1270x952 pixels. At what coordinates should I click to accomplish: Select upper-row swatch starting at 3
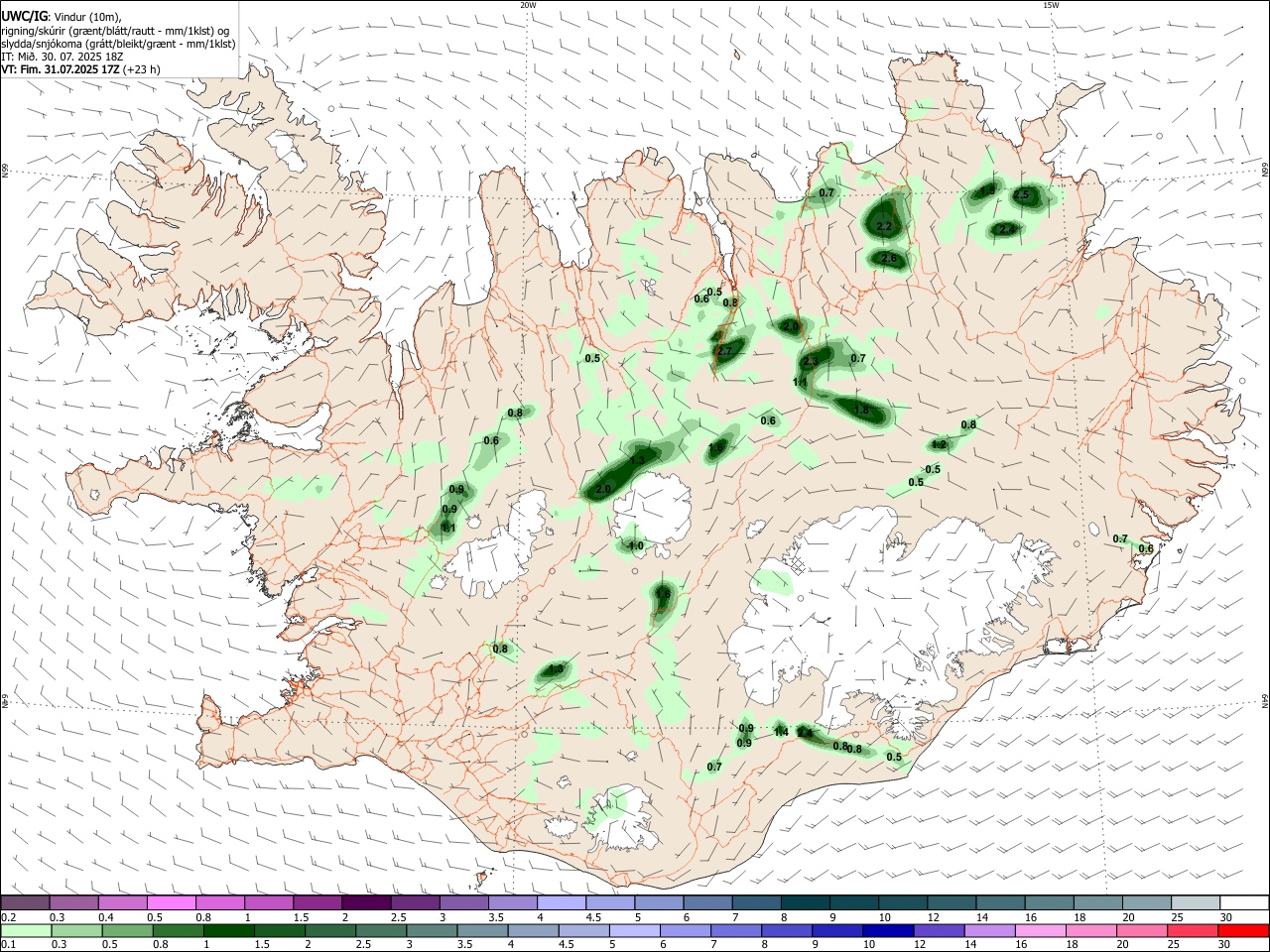(463, 903)
